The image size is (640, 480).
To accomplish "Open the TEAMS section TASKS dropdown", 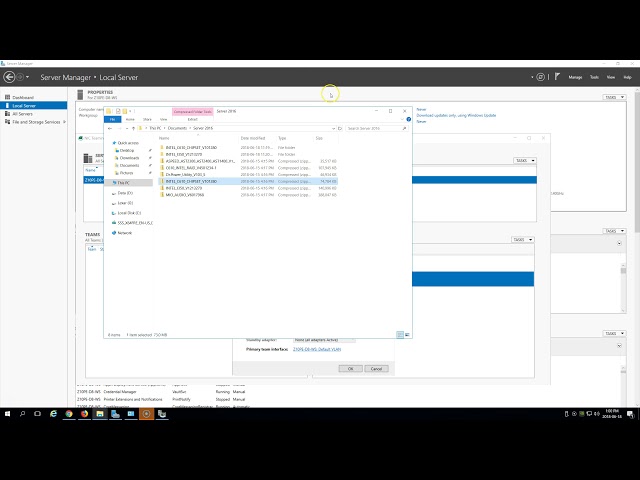I will (x=523, y=240).
